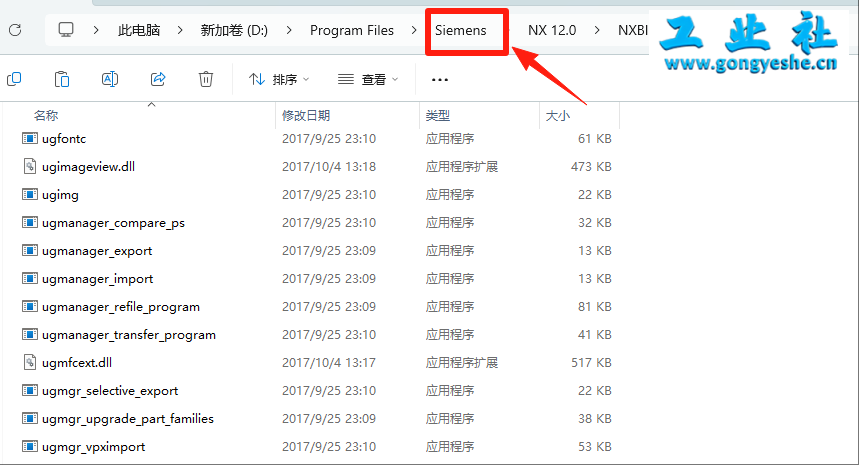Click the 81 KB size cell
859x465 pixels.
[594, 307]
